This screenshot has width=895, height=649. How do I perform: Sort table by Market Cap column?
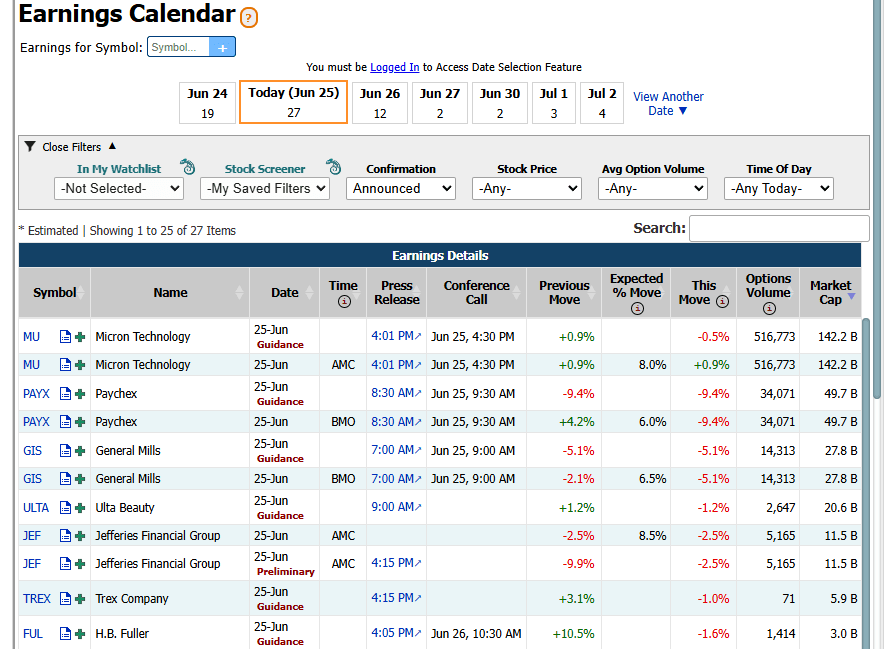tap(831, 292)
